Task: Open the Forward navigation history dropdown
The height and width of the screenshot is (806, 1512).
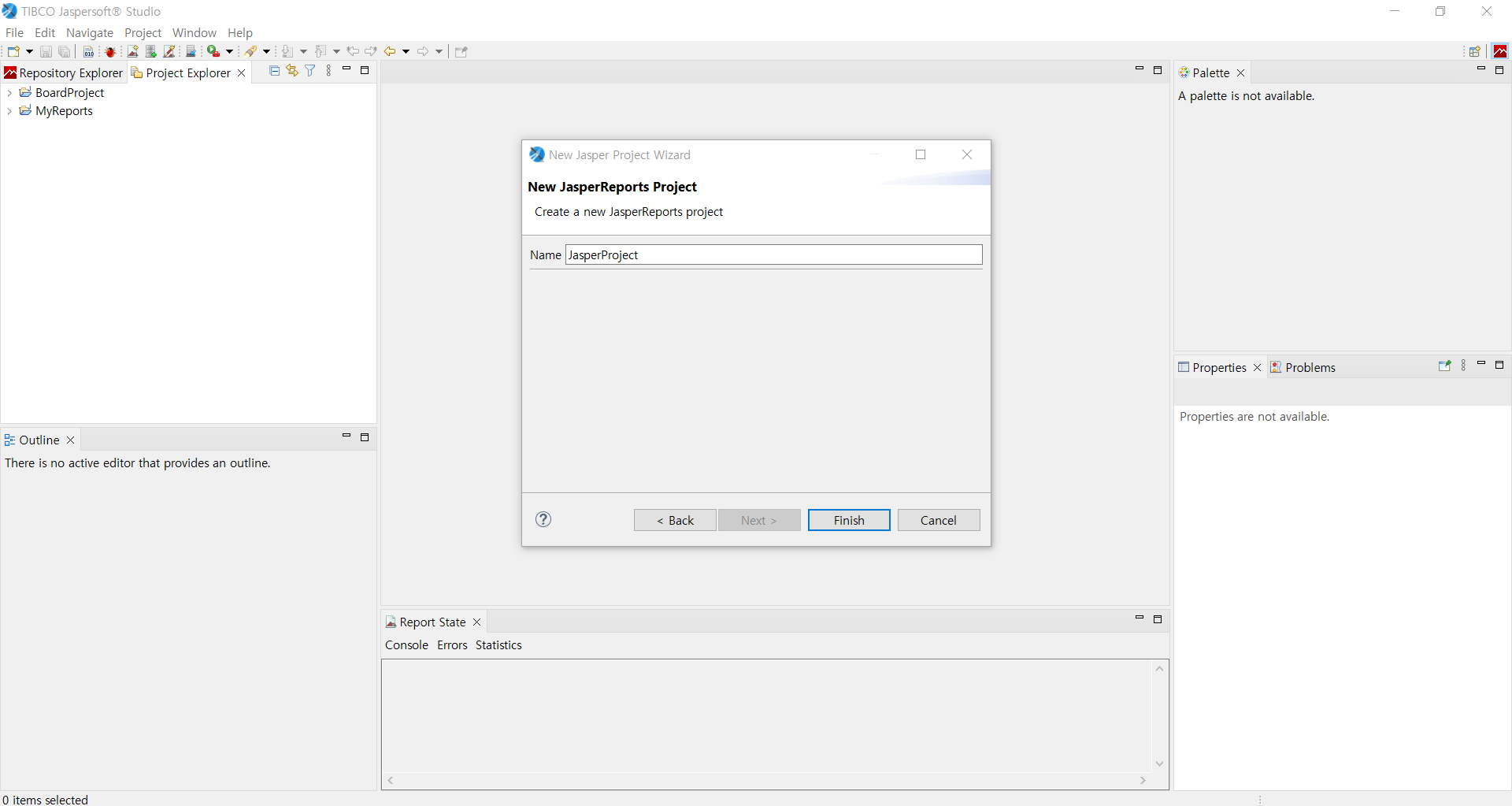Action: tap(439, 52)
